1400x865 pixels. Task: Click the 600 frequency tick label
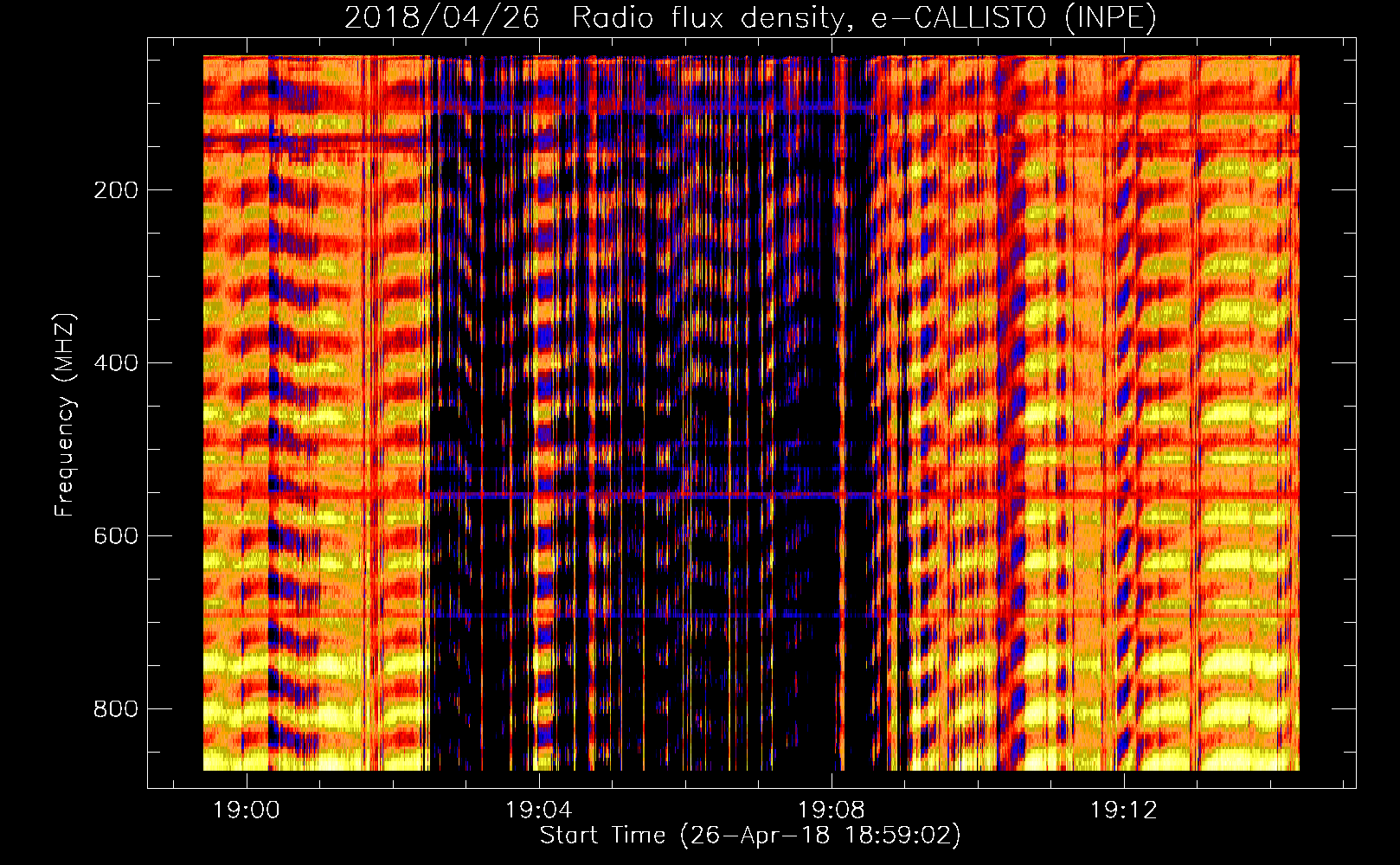pos(116,536)
